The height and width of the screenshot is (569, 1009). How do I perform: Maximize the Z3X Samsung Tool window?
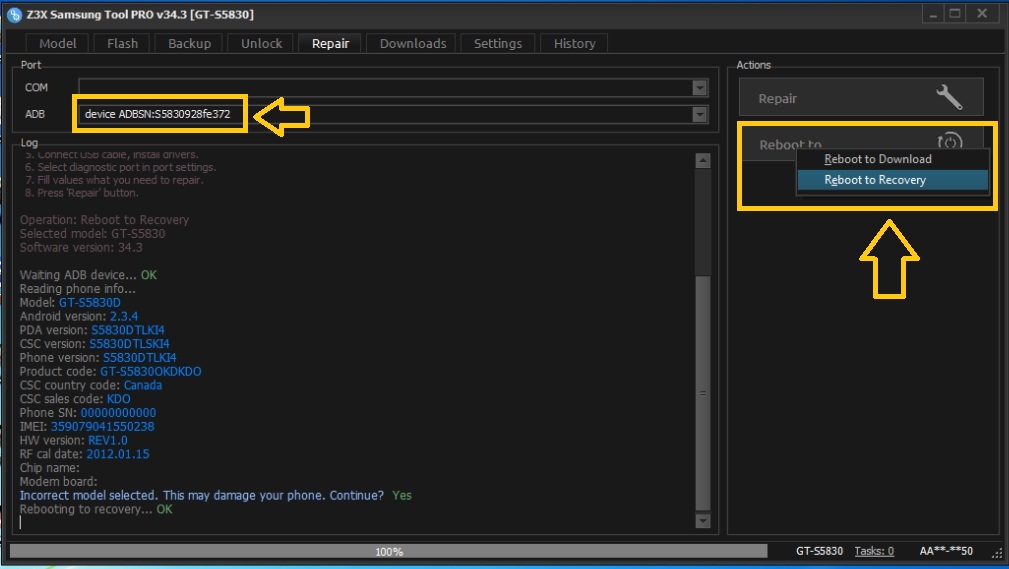(955, 14)
